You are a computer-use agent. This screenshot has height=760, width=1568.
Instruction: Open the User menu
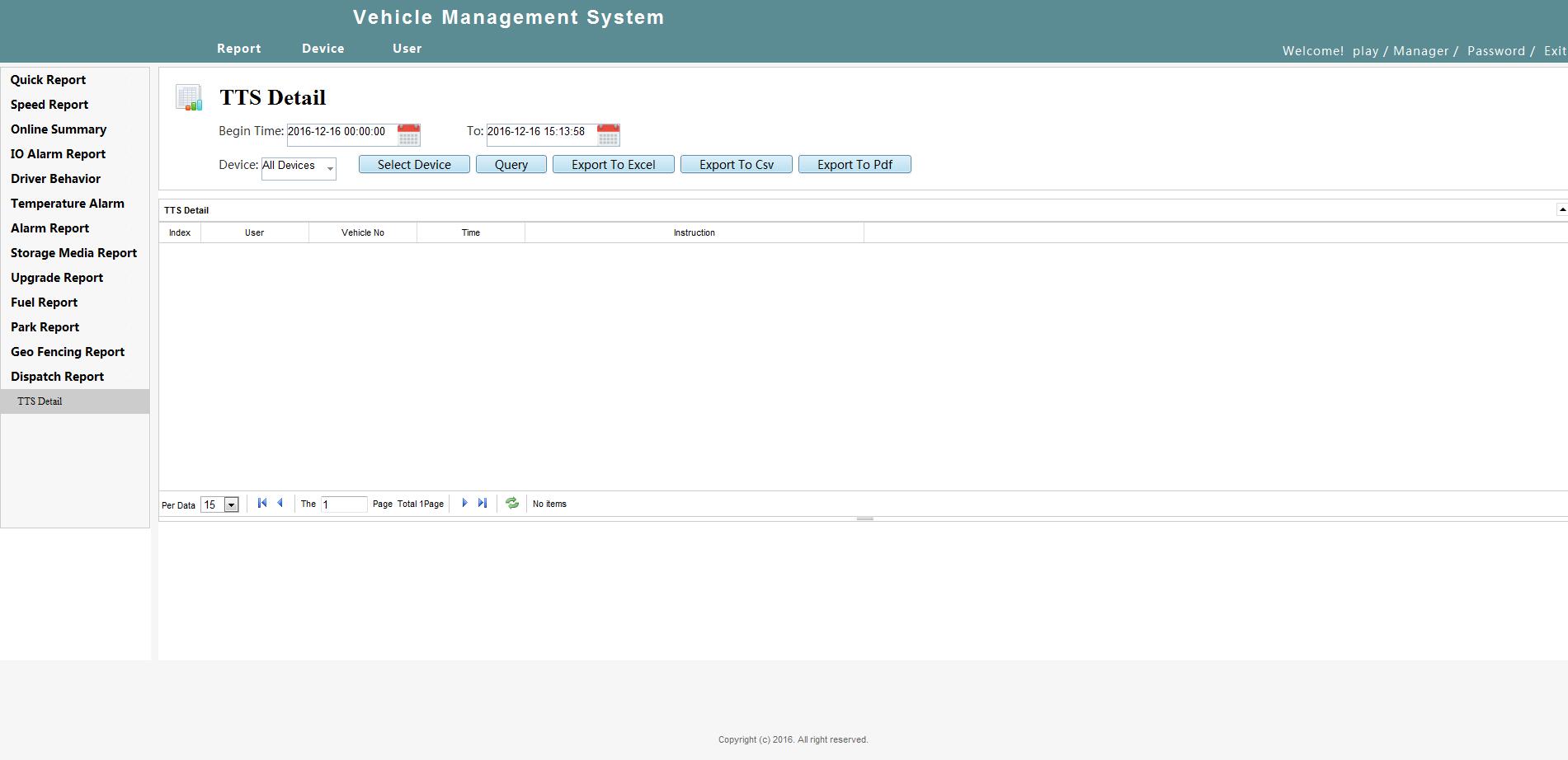pos(407,49)
